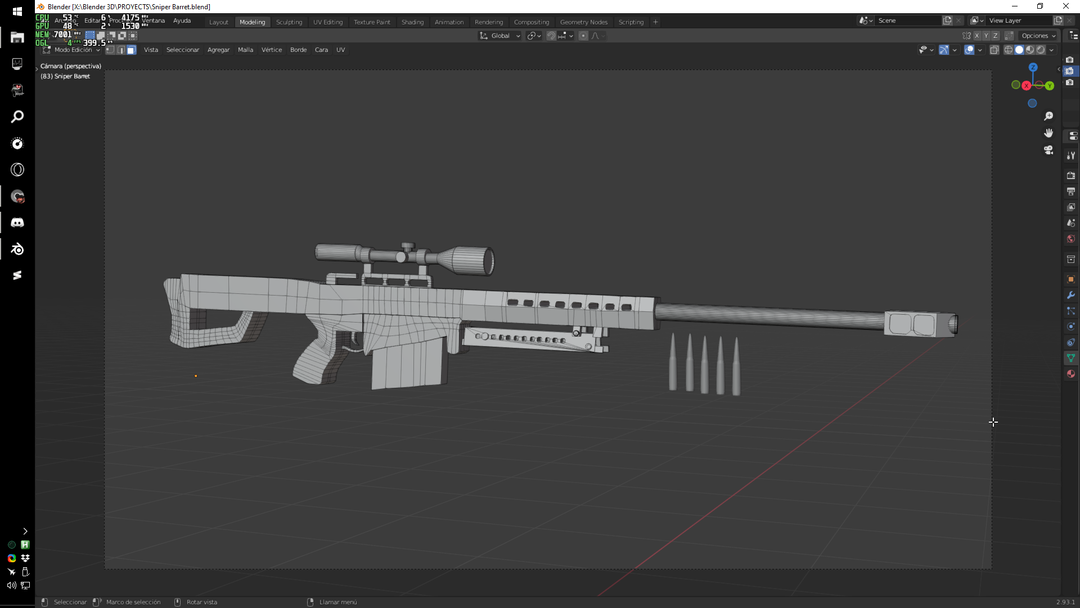Toggle X-ray viewport mode
This screenshot has height=608, width=1080.
tap(995, 48)
